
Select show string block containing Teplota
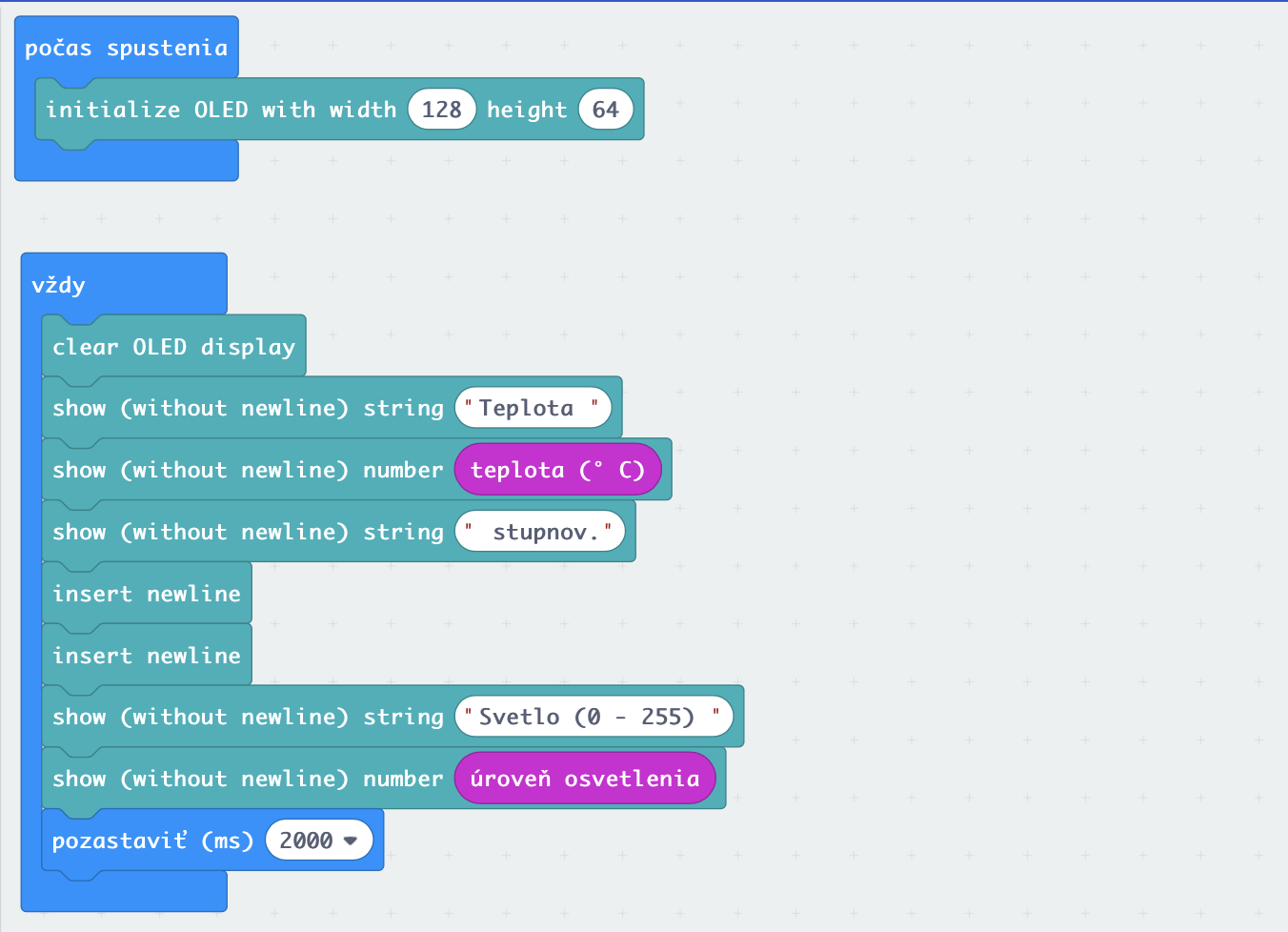pos(248,408)
